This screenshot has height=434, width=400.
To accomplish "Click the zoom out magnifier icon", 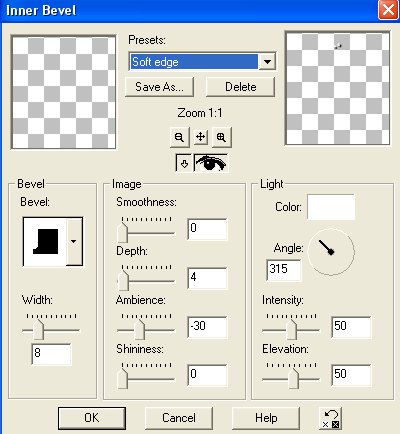I will (x=179, y=137).
